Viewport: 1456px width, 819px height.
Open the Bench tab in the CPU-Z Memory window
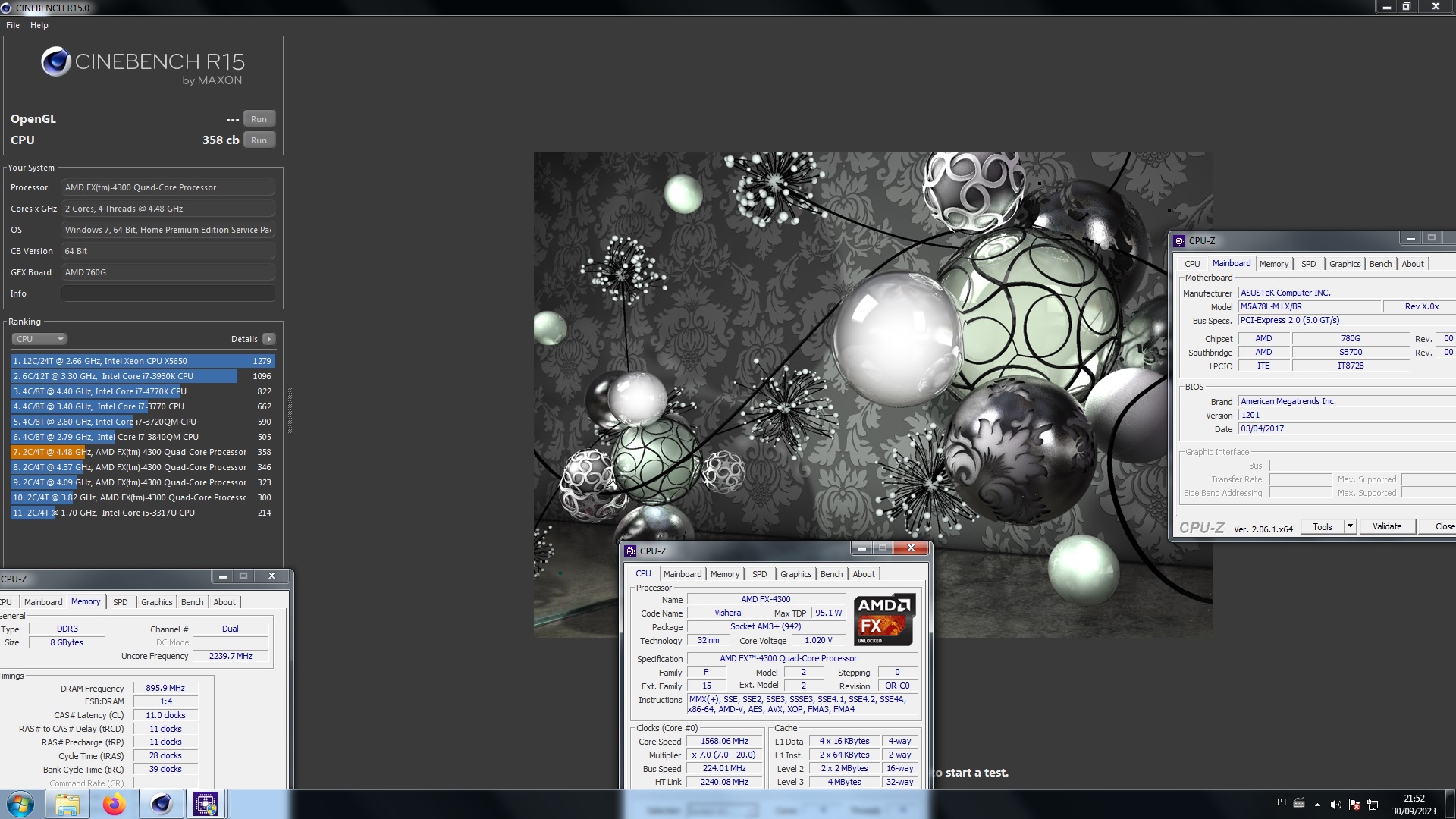click(x=192, y=602)
